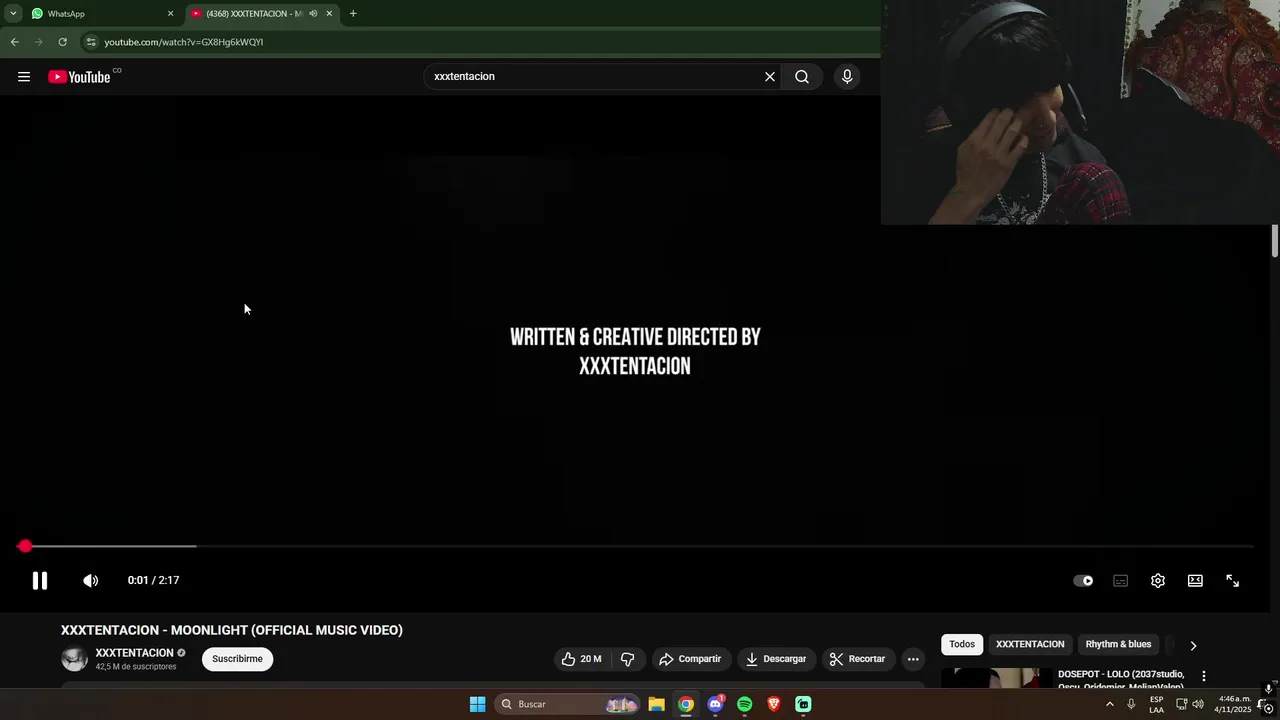Screen dimensions: 1280x720
Task: Open Discord from the taskbar
Action: click(x=715, y=704)
